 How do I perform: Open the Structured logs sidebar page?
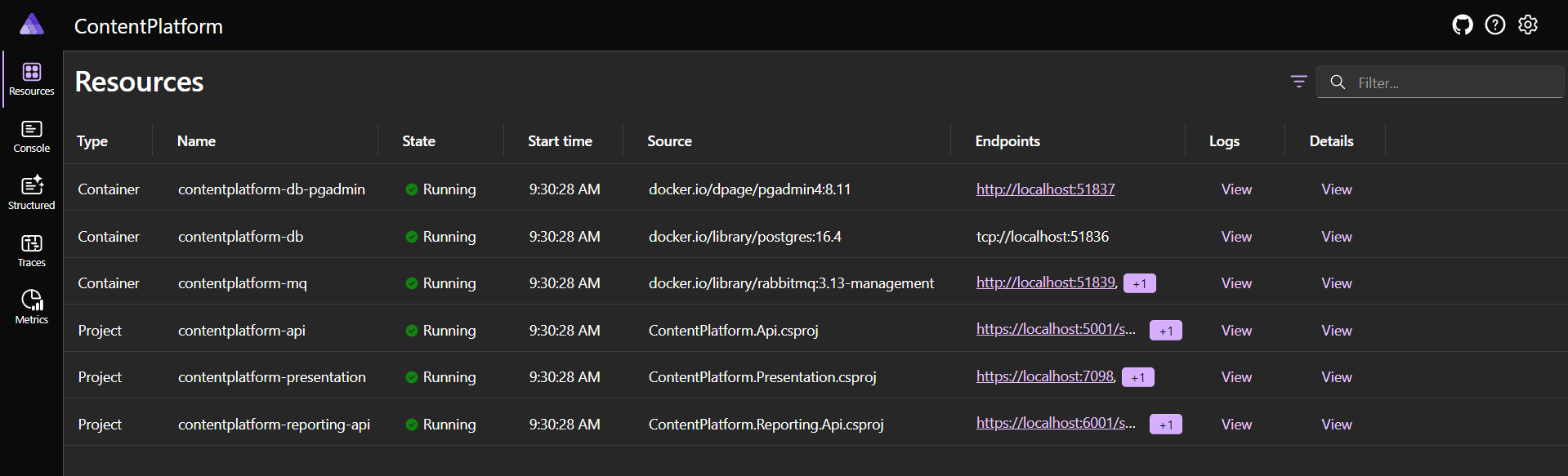pyautogui.click(x=32, y=194)
